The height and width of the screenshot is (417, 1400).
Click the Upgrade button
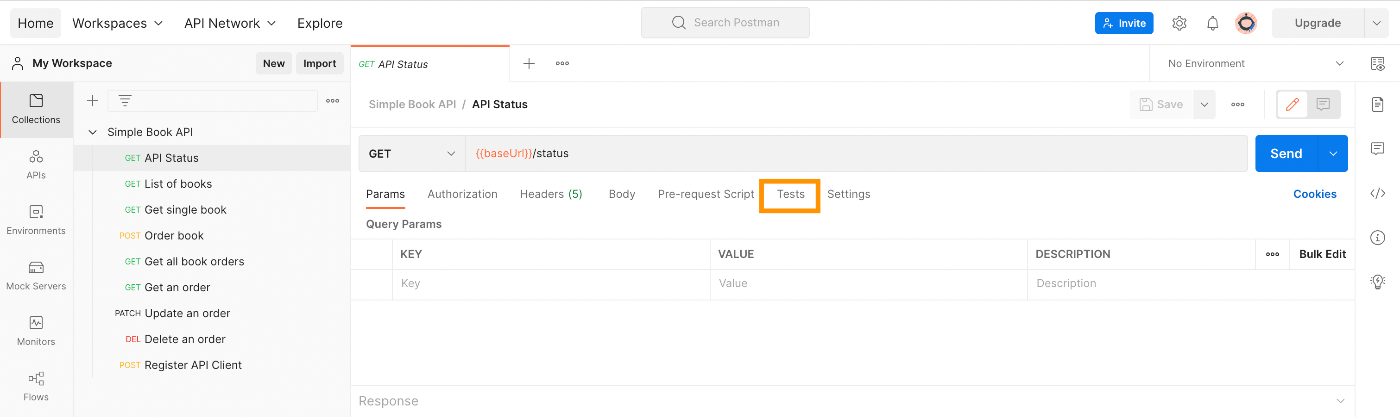[1317, 23]
